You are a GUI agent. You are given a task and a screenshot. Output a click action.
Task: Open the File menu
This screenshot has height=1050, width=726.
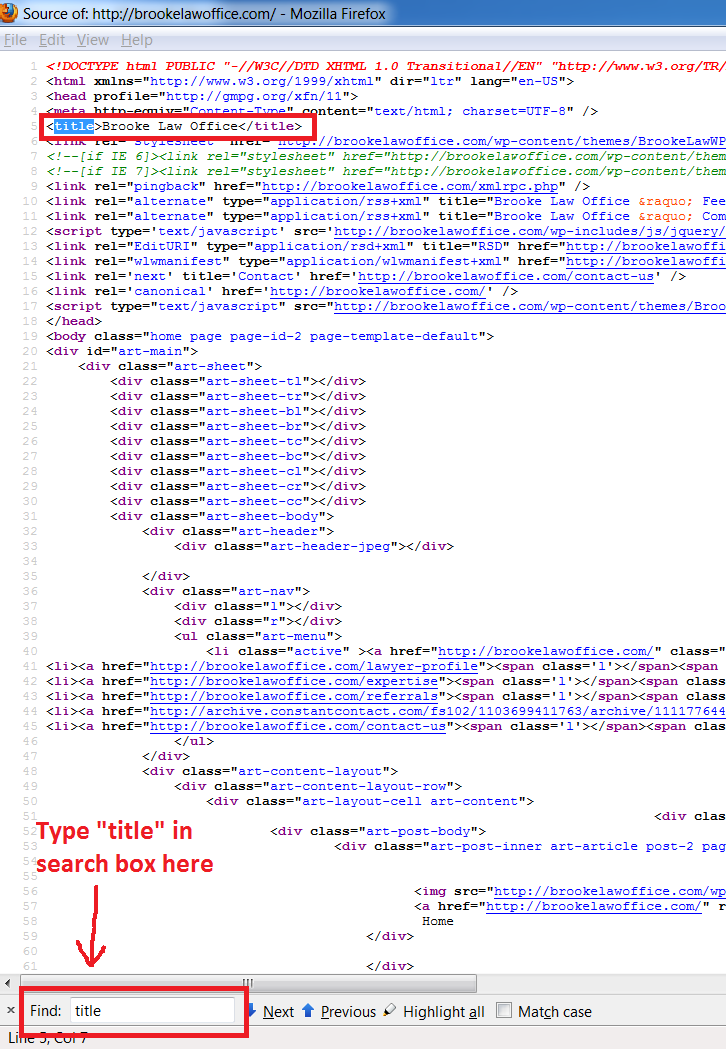(15, 40)
